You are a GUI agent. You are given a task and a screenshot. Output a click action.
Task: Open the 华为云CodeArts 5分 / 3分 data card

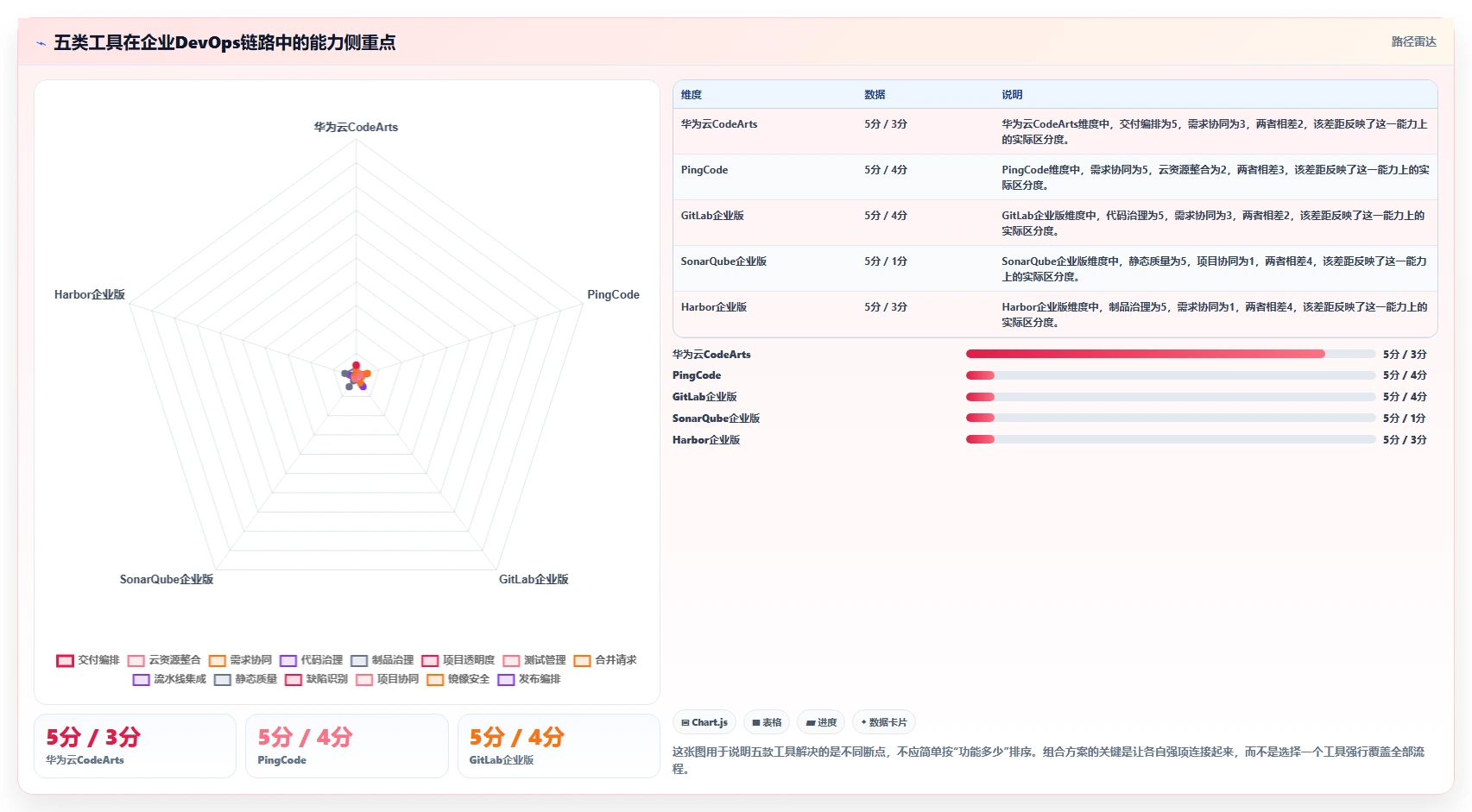click(135, 746)
